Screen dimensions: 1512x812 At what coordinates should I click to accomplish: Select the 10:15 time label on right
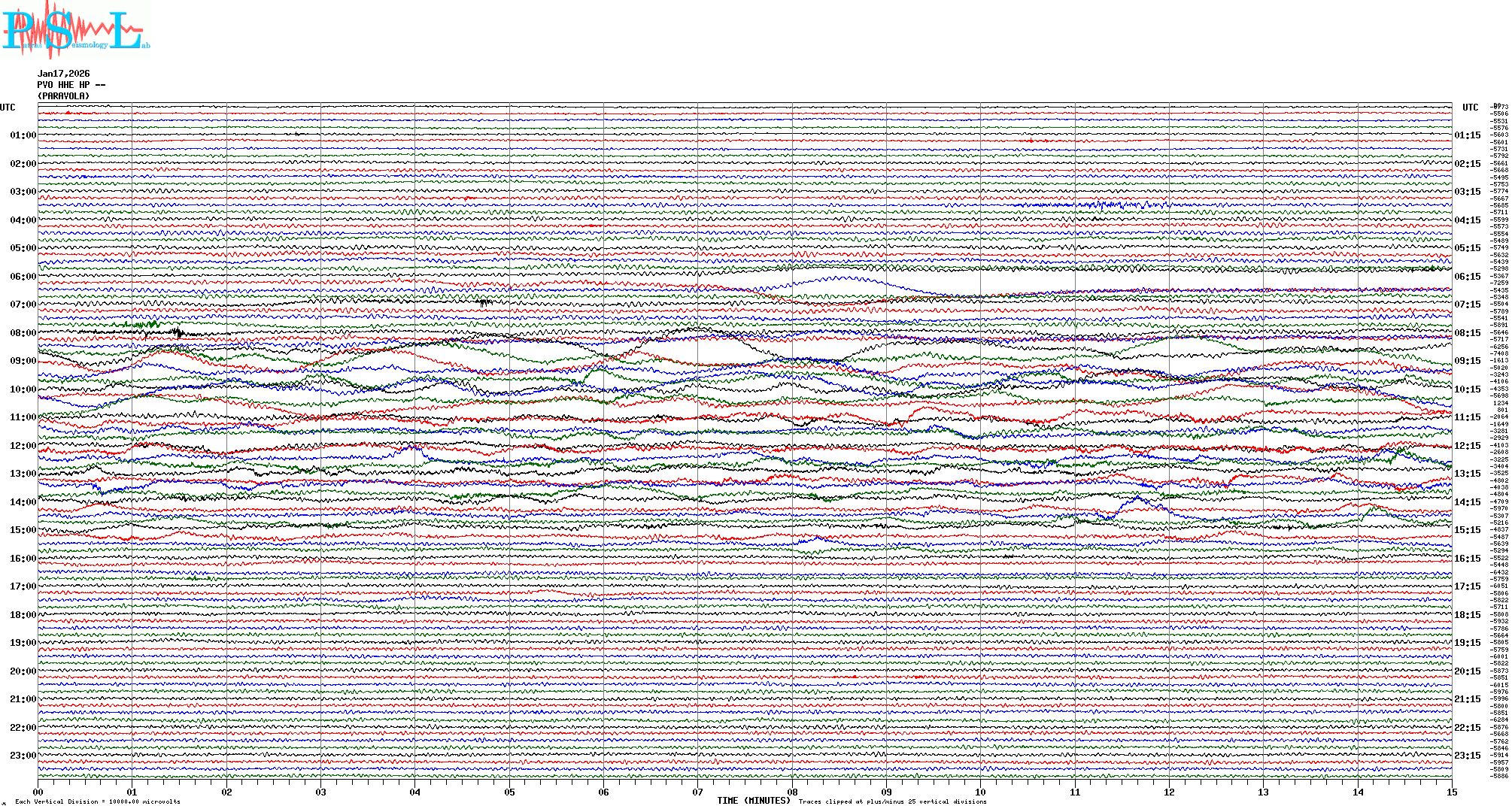tap(1468, 389)
